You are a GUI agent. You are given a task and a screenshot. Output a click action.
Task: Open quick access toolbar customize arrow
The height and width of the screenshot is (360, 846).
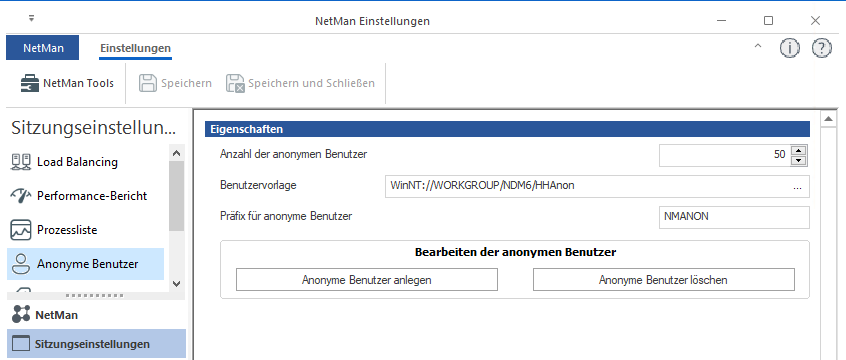click(31, 18)
